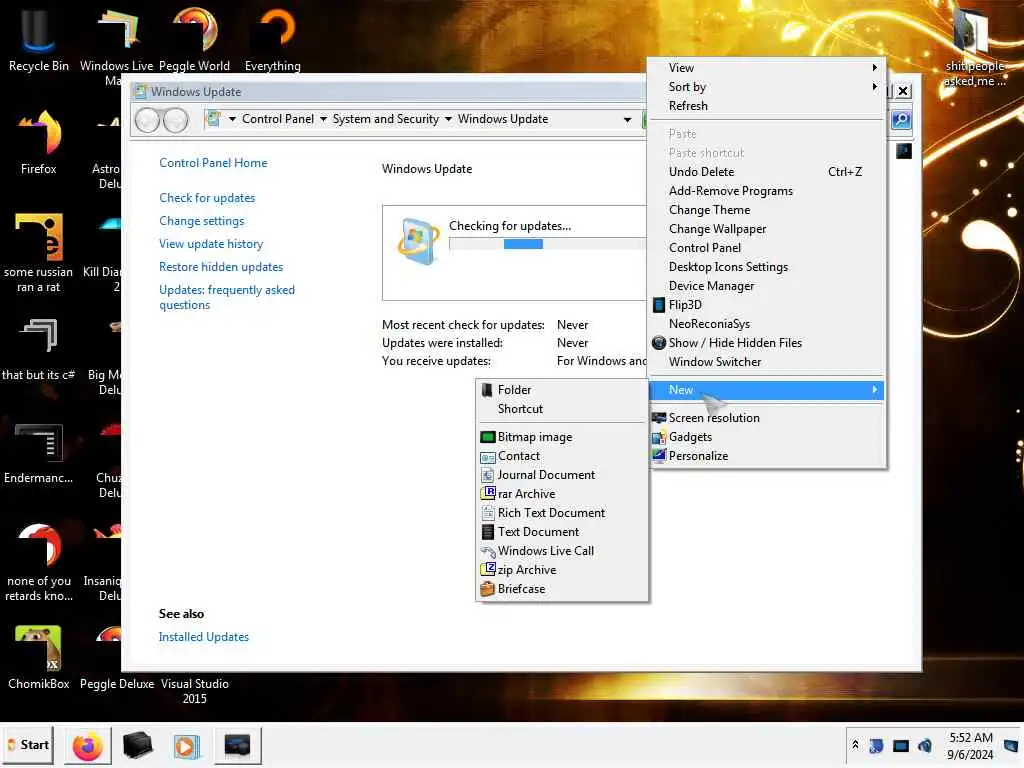Open the Peggle World desktop icon

pyautogui.click(x=195, y=39)
